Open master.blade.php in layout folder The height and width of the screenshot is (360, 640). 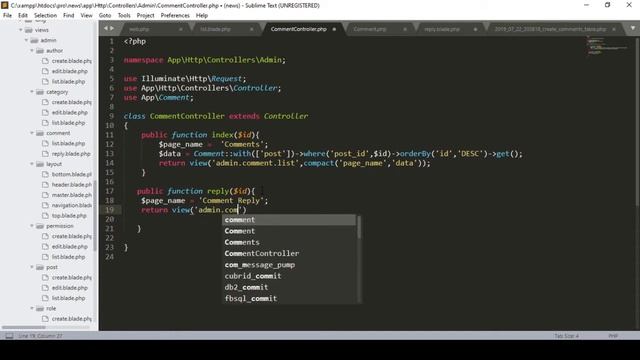pyautogui.click(x=71, y=195)
